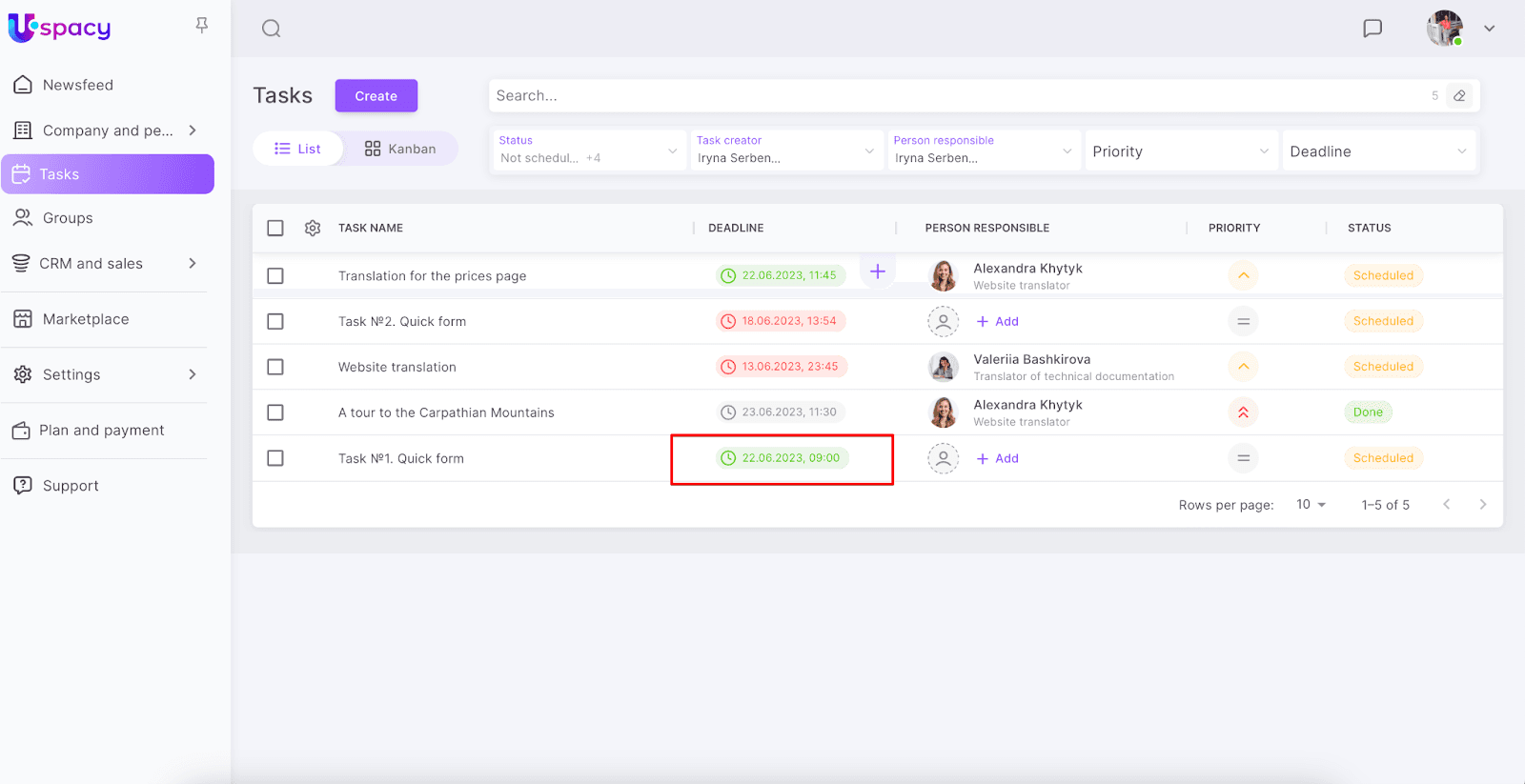The height and width of the screenshot is (784, 1525).
Task: Open the Priority filter dropdown
Action: point(1180,151)
